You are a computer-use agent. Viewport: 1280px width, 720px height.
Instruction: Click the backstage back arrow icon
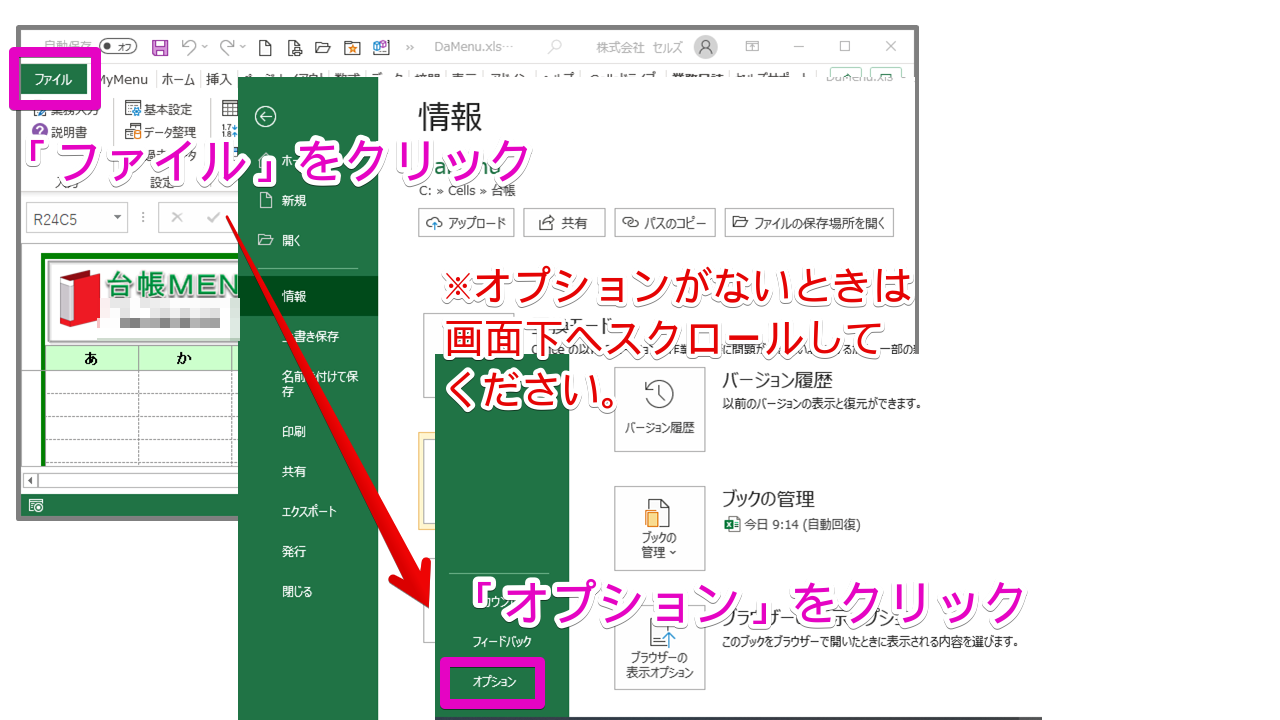[265, 117]
